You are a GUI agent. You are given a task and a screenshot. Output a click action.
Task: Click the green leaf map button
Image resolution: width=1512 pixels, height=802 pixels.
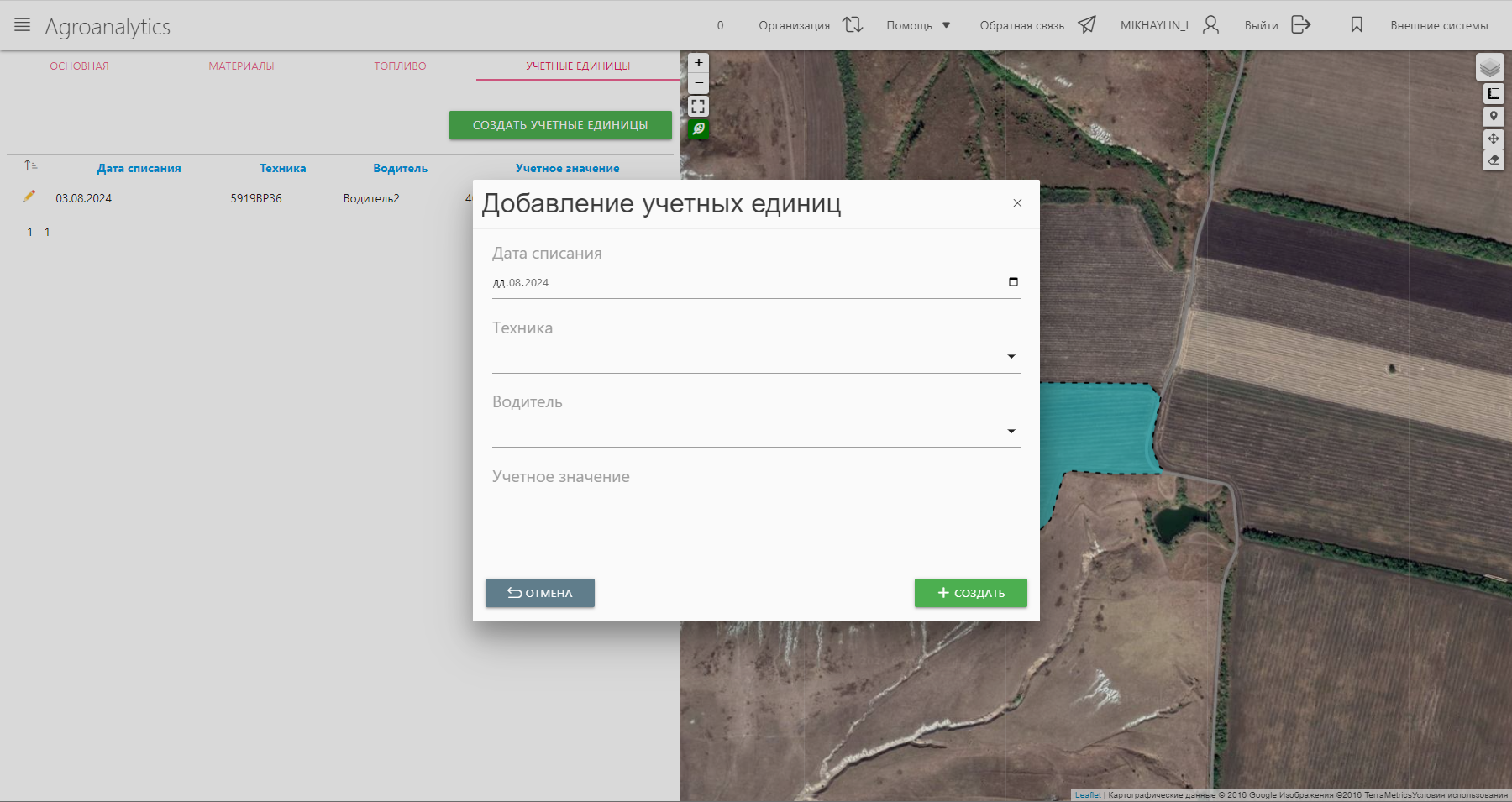point(698,128)
